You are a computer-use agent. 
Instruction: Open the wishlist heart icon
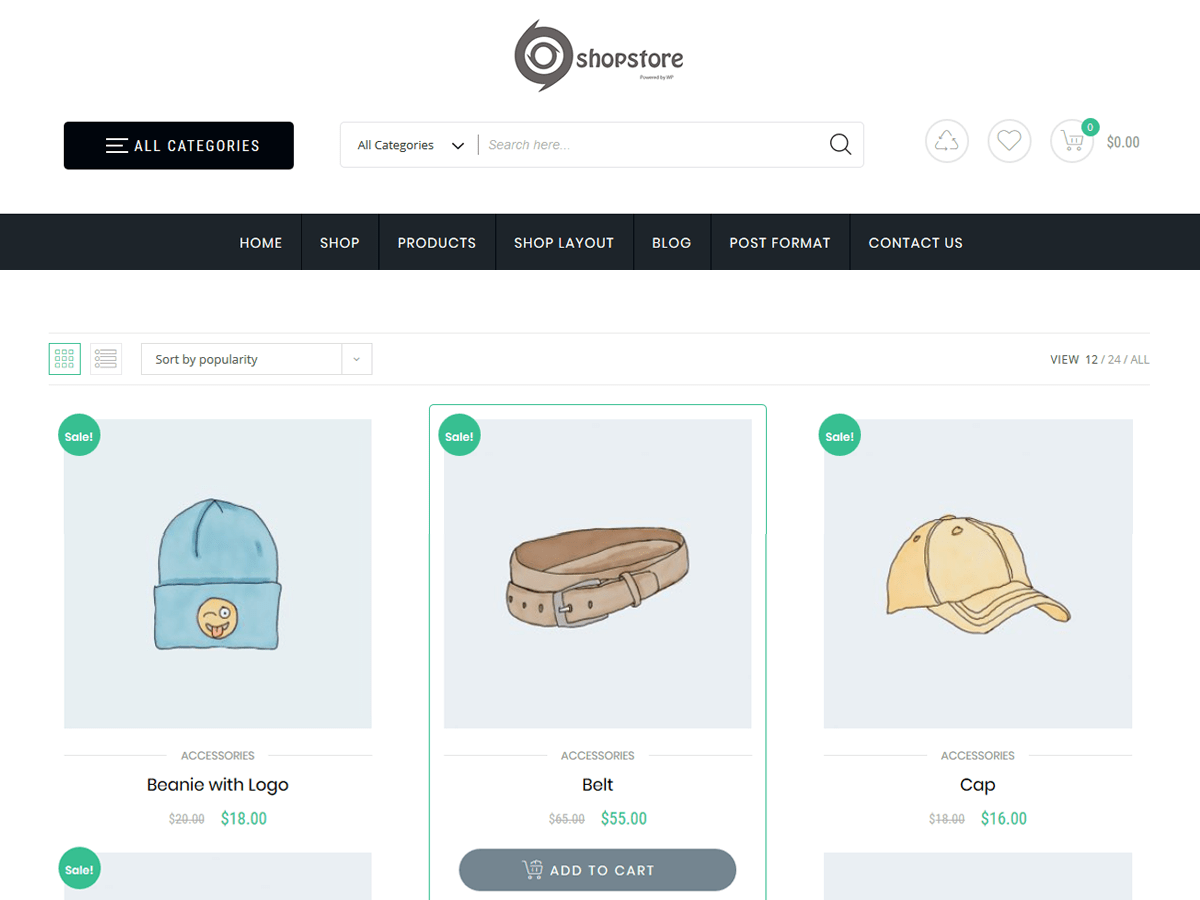[1009, 140]
